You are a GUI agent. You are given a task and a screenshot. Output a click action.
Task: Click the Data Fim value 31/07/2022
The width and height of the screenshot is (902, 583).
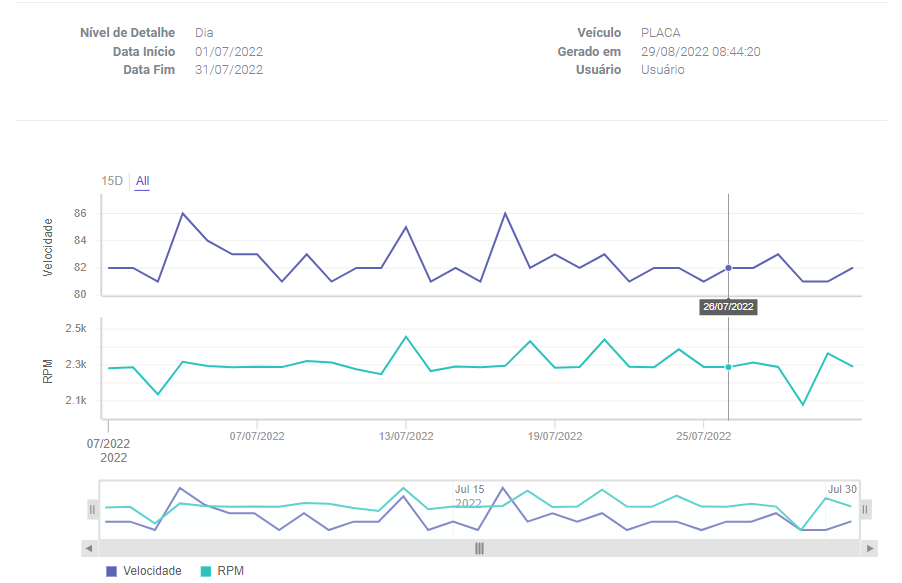(229, 70)
